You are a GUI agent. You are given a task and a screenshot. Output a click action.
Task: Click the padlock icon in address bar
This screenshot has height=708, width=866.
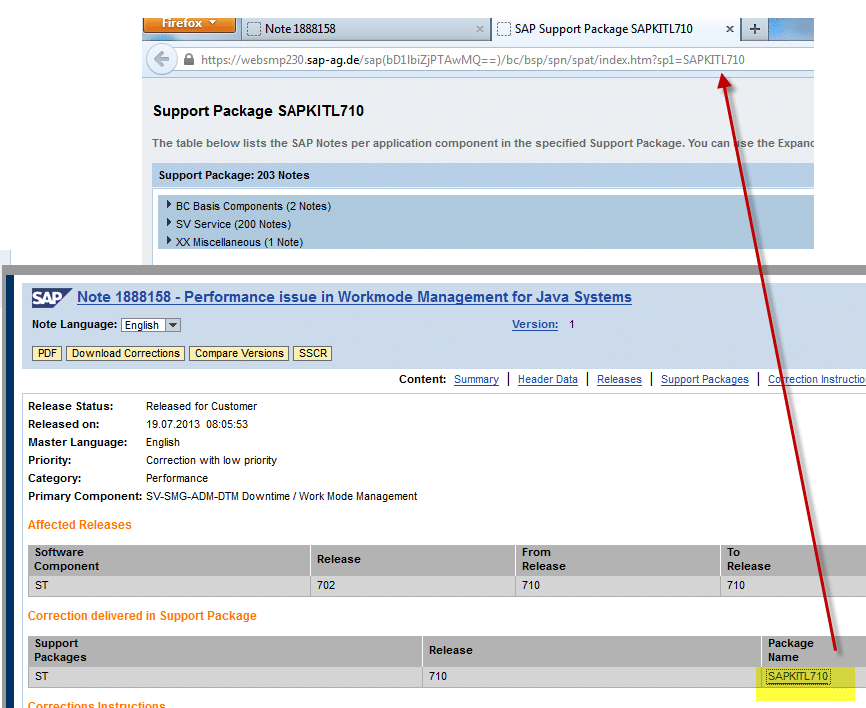point(189,60)
